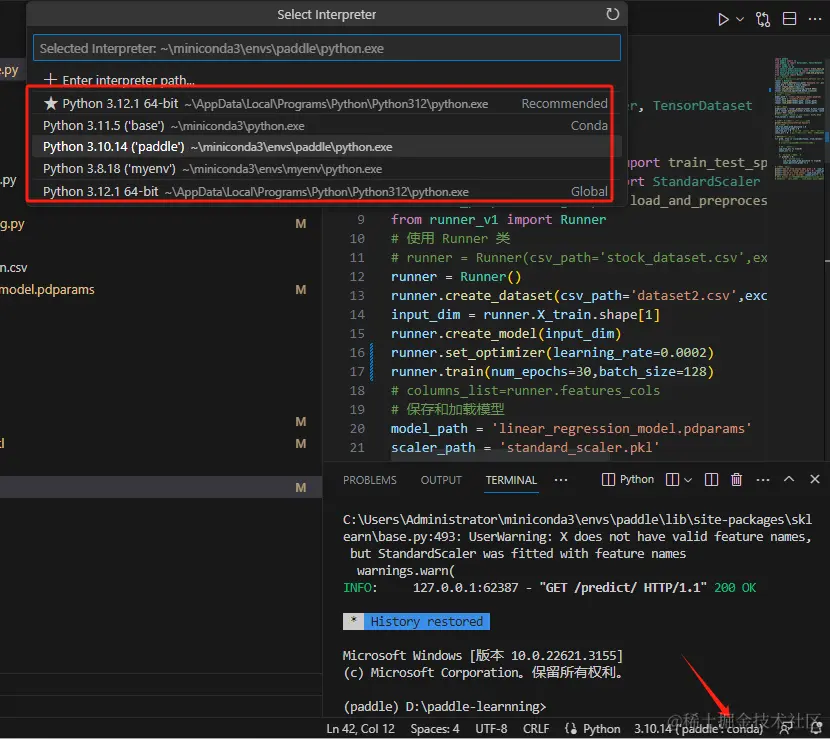
Task: Open the run options dropdown arrow
Action: click(740, 20)
